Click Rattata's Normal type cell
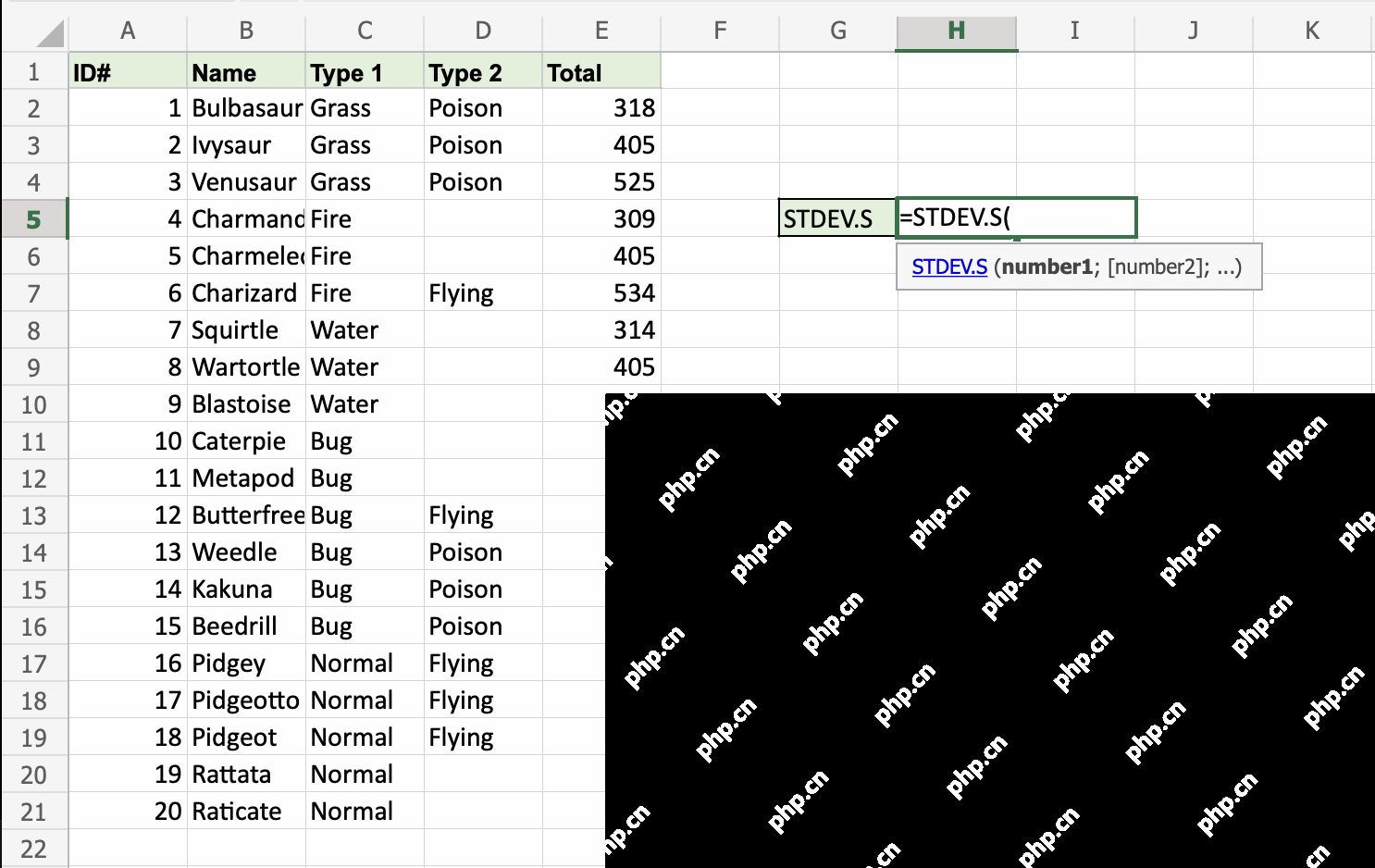1375x868 pixels. point(365,775)
